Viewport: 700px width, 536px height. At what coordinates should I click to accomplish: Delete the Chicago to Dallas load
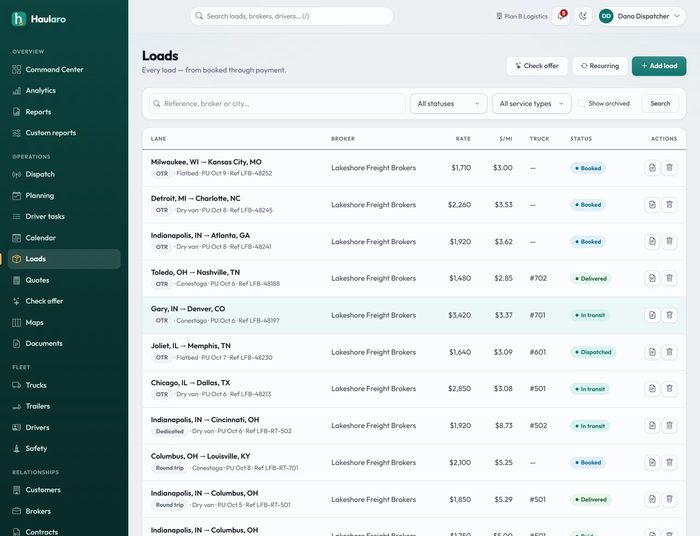[669, 388]
